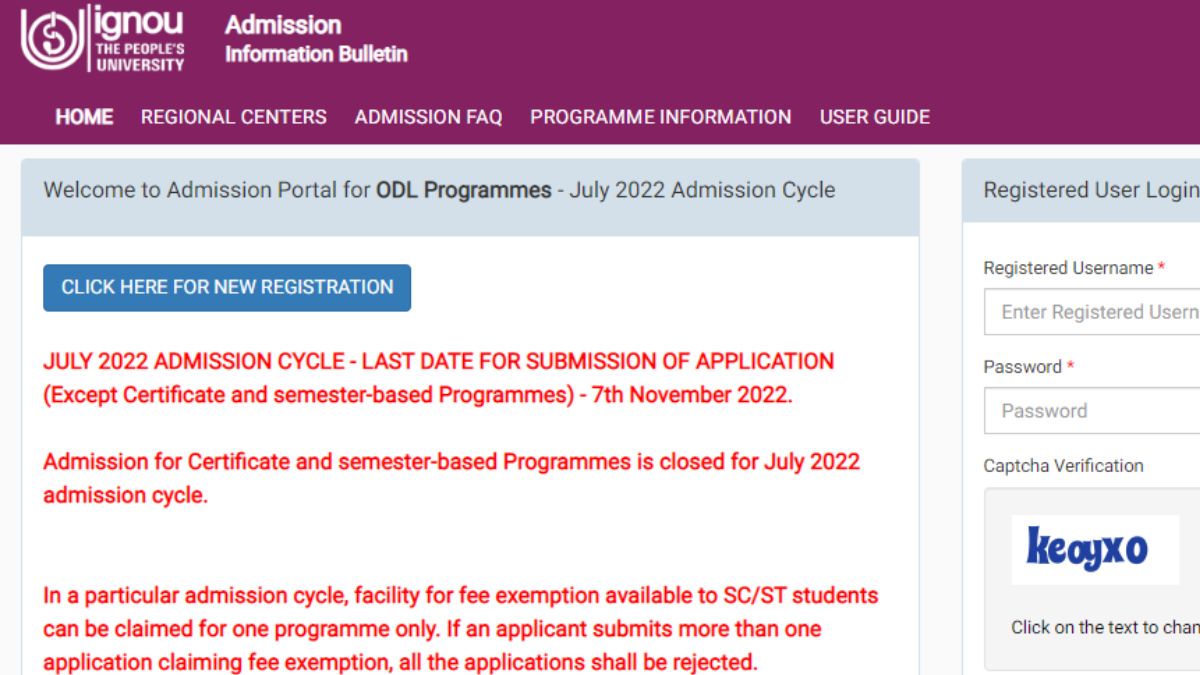This screenshot has width=1200, height=675.
Task: Click the Registered Username field label
Action: [1068, 268]
